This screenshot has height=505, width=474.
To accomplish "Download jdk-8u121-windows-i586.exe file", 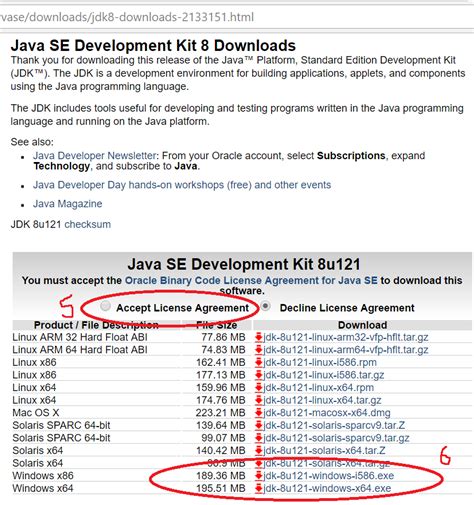I will point(328,476).
